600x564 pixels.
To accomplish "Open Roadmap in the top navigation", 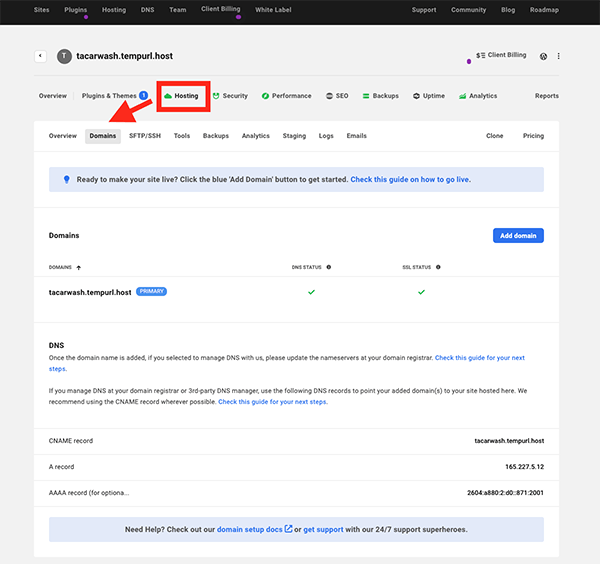I will [x=544, y=10].
